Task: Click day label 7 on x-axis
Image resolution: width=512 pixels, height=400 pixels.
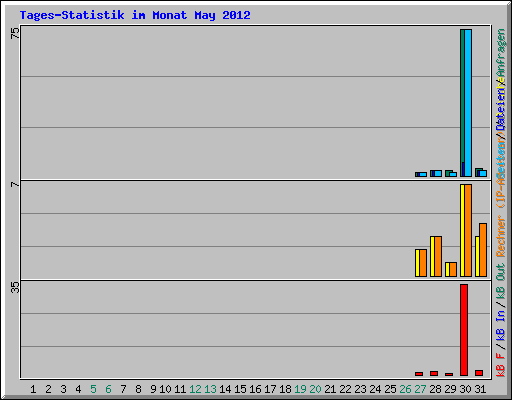Action: click(x=123, y=389)
